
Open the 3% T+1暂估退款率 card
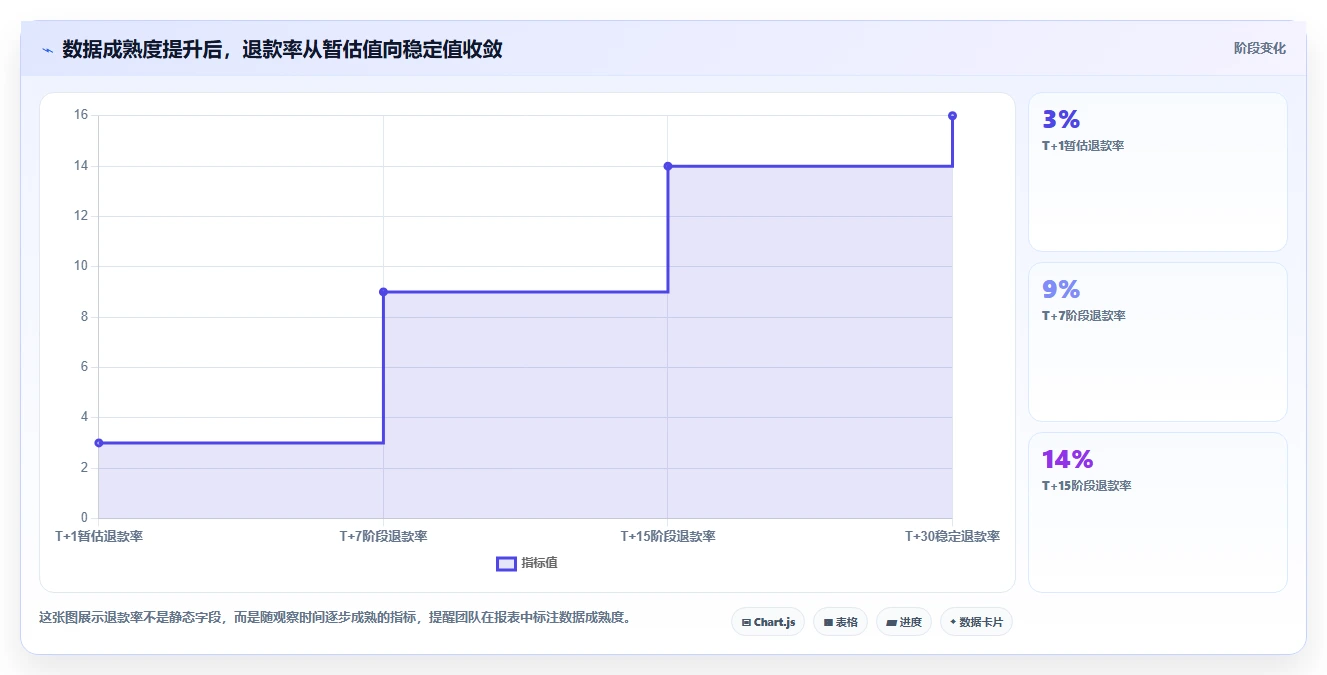[1158, 172]
